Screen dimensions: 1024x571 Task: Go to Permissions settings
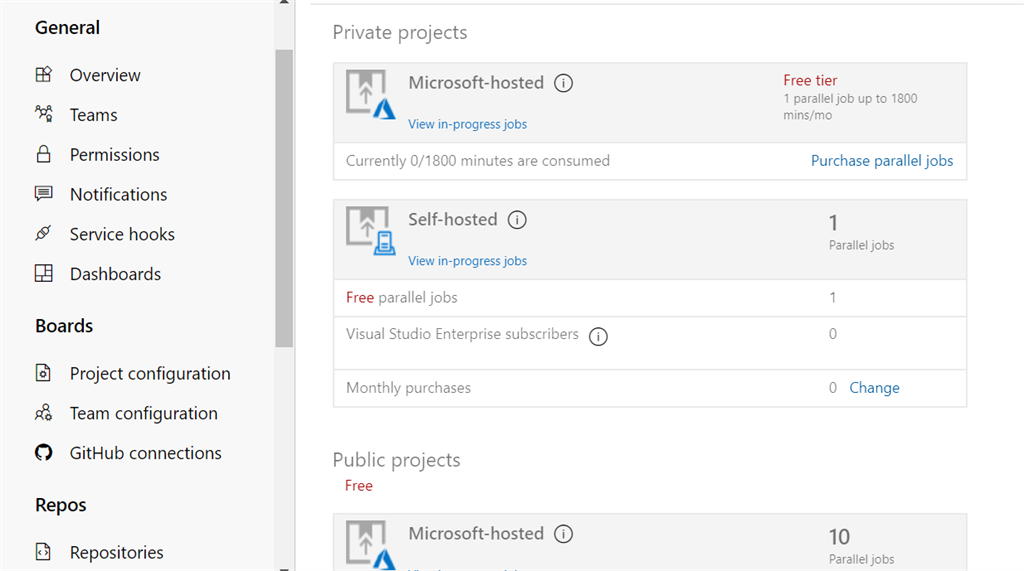pyautogui.click(x=114, y=155)
